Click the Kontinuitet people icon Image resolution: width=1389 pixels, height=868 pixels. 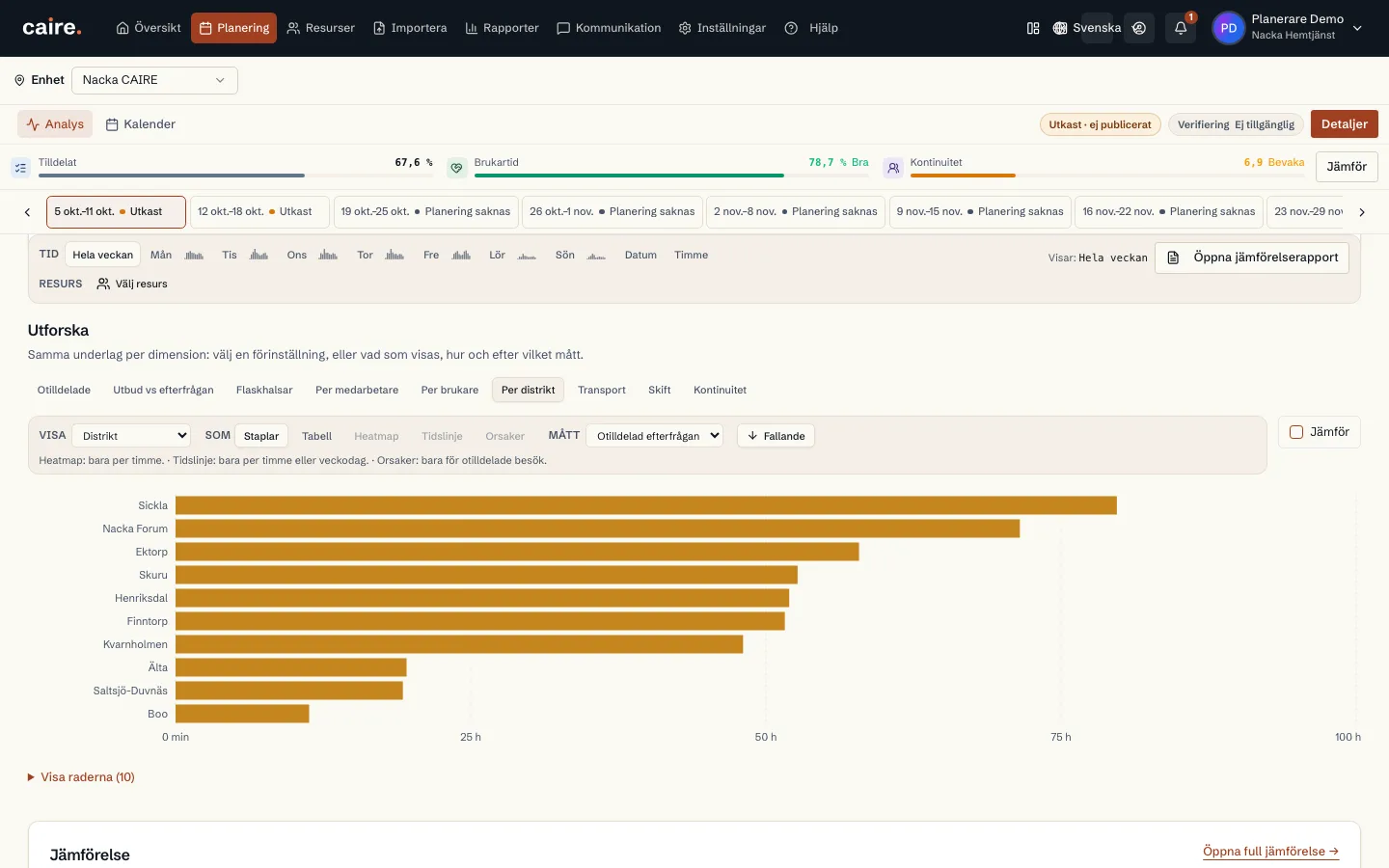pos(893,168)
